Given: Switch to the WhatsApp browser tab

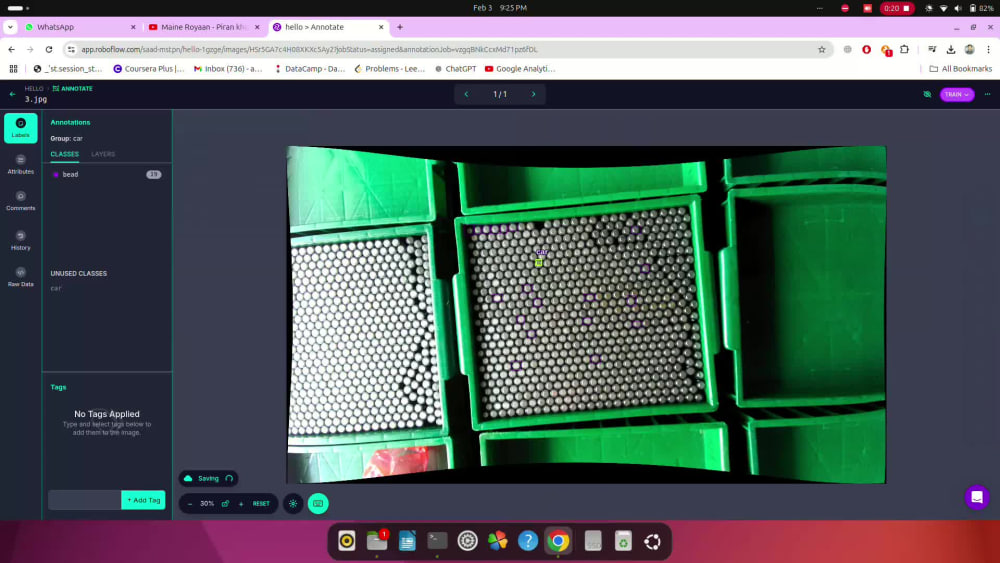Looking at the screenshot, I should [81, 27].
